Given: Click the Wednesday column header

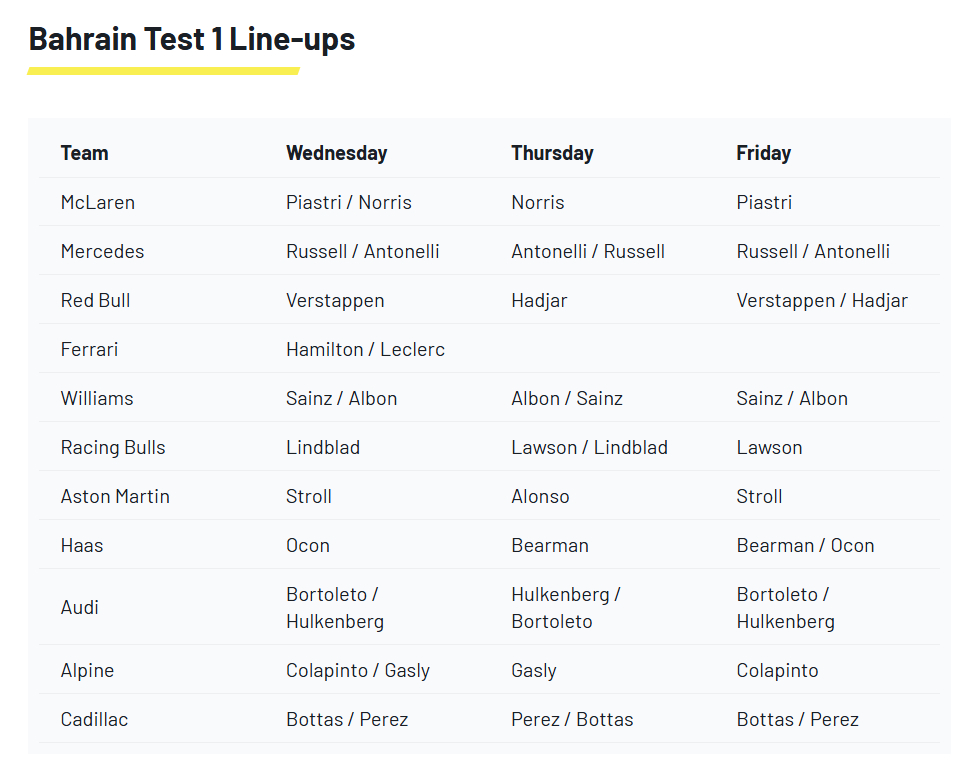Looking at the screenshot, I should point(336,153).
